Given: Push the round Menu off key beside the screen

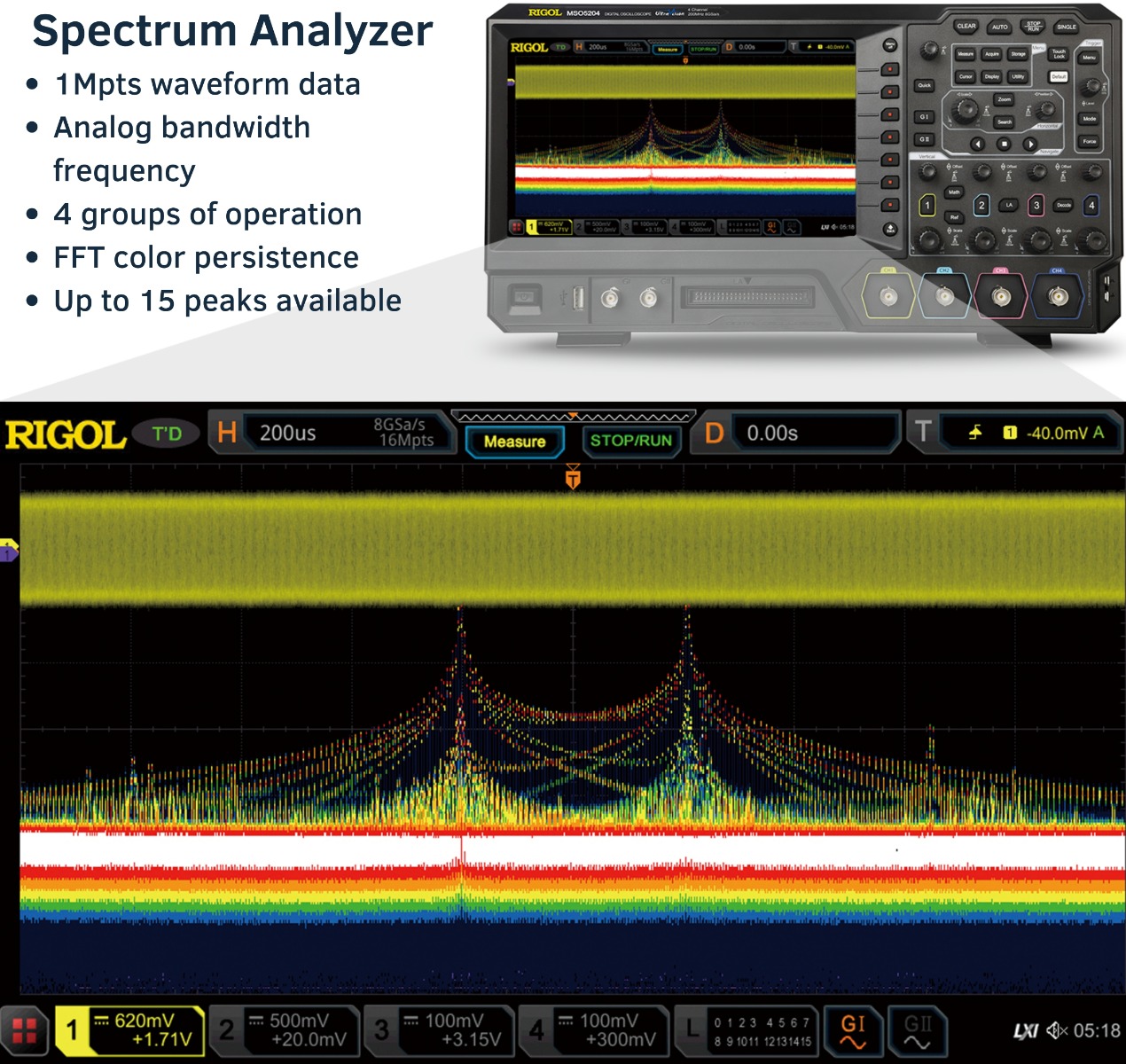Looking at the screenshot, I should coord(890,45).
